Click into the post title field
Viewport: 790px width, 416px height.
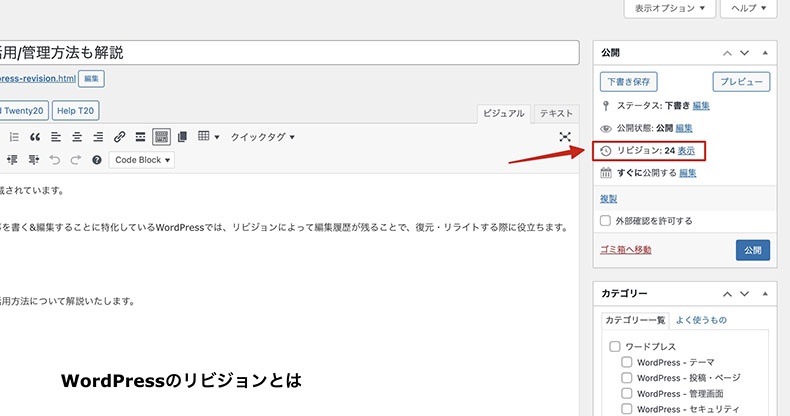coord(289,53)
